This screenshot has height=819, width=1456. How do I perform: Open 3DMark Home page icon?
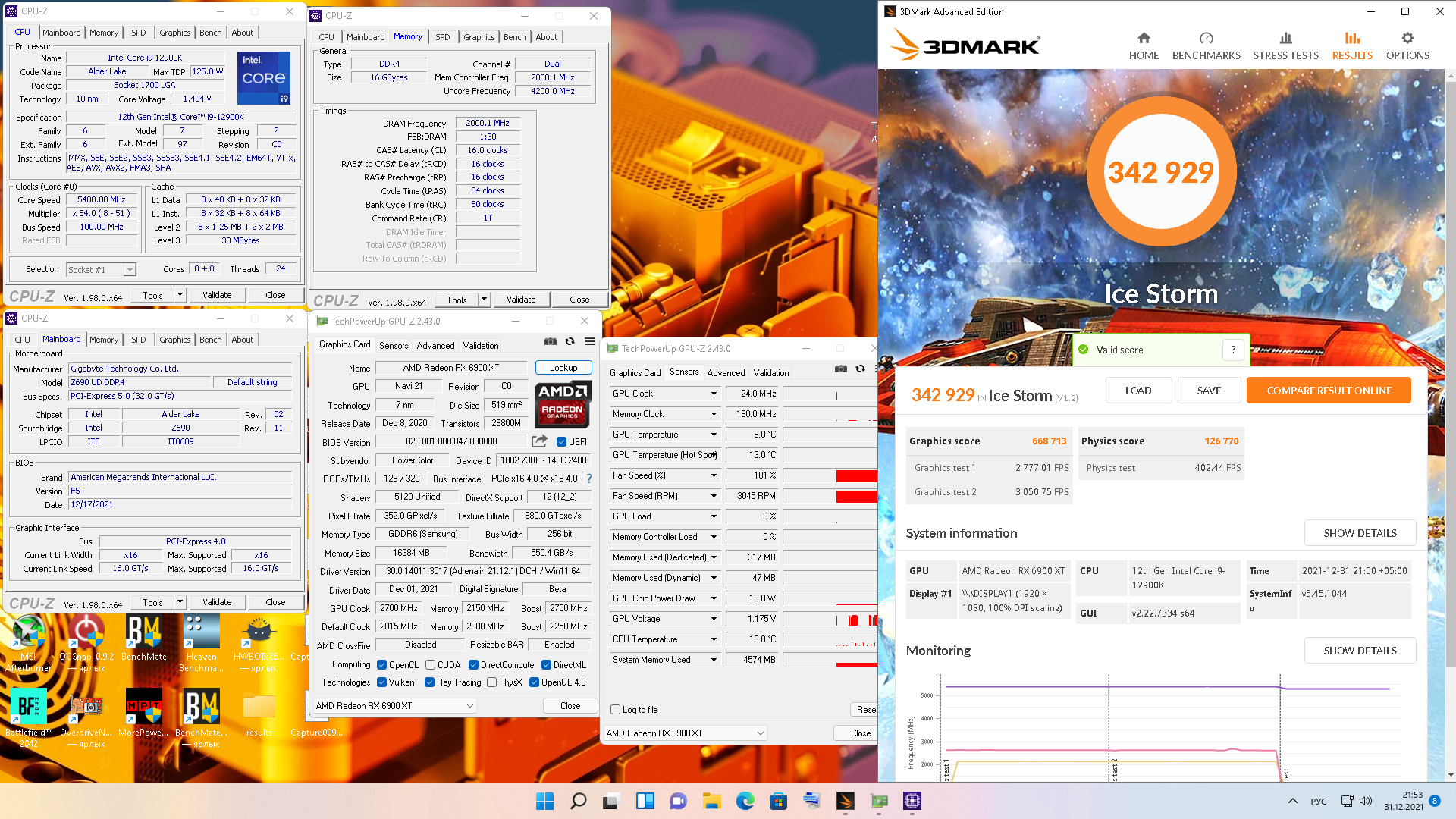coord(1144,38)
